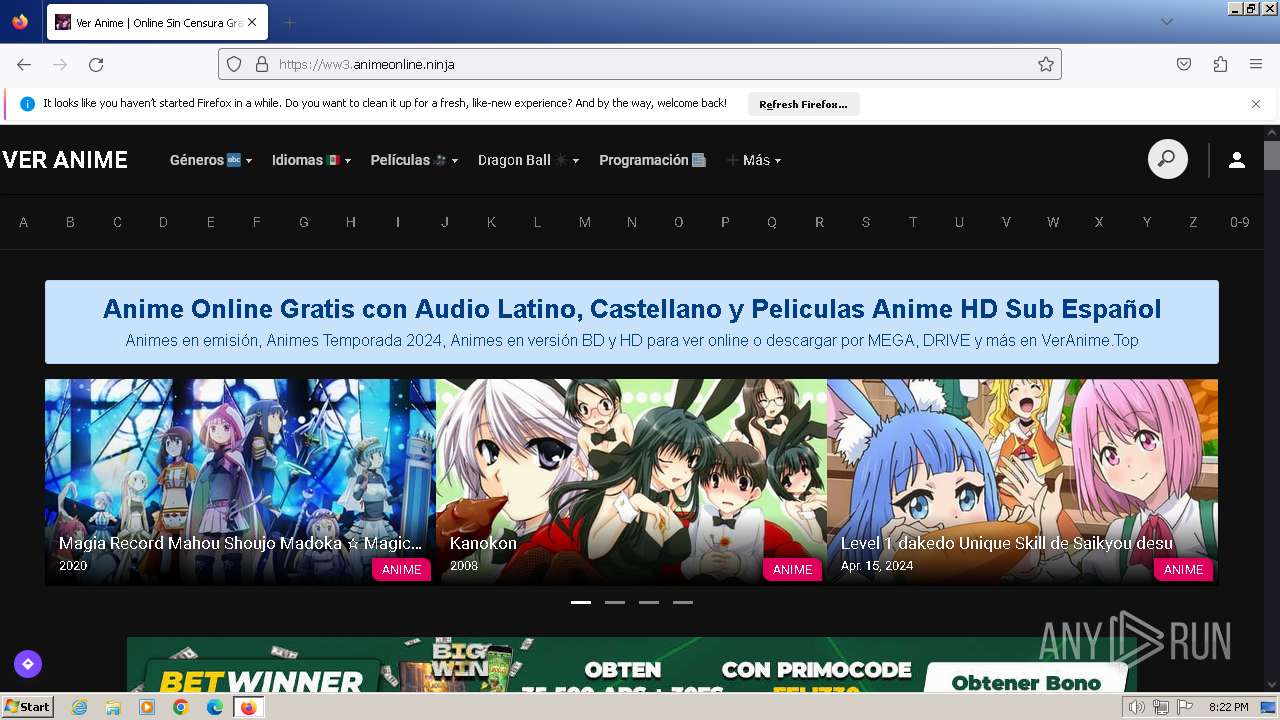Close the Ver Anime browser tab

pyautogui.click(x=251, y=22)
